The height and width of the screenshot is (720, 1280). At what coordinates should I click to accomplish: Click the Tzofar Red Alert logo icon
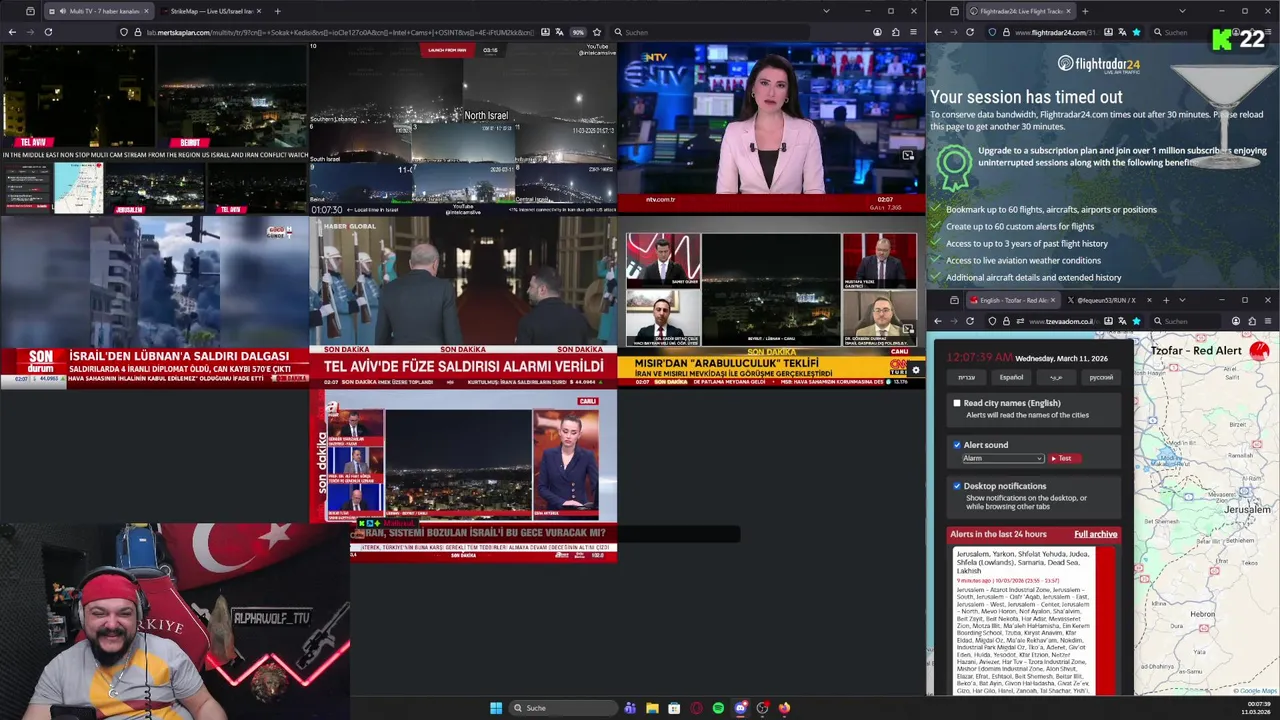coord(1258,351)
